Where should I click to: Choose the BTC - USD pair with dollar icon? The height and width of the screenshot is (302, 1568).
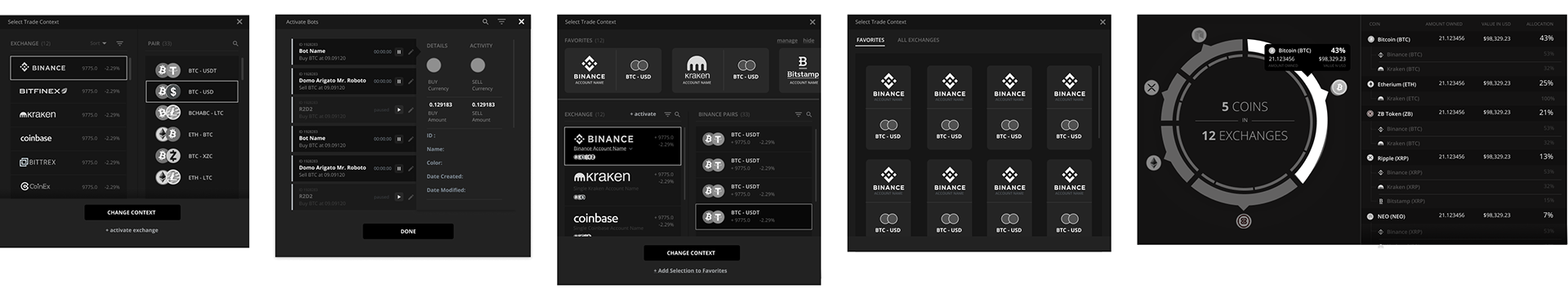click(x=192, y=91)
